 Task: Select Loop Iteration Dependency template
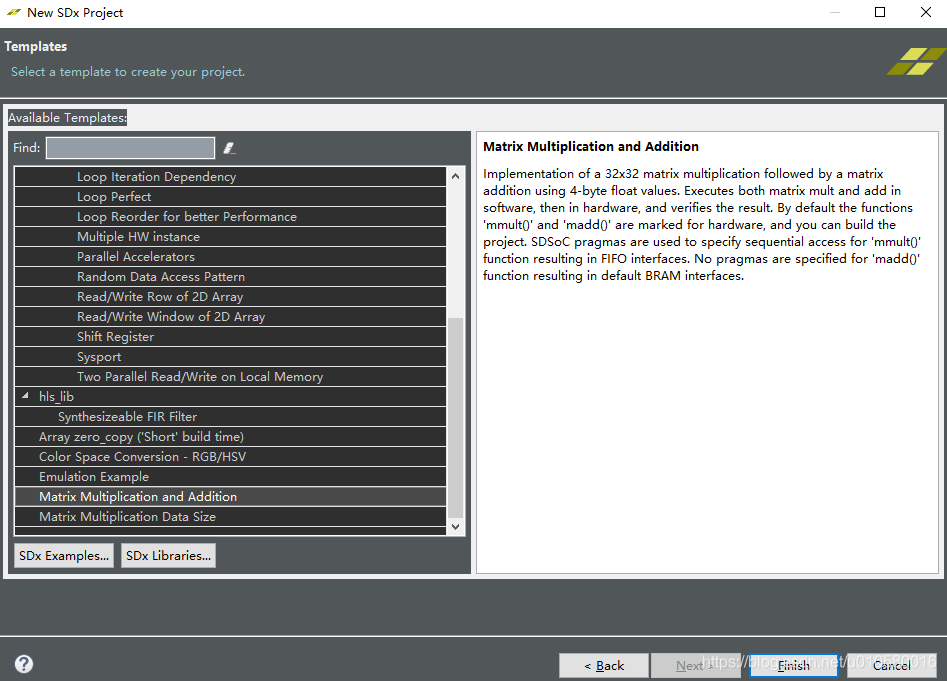(x=230, y=176)
